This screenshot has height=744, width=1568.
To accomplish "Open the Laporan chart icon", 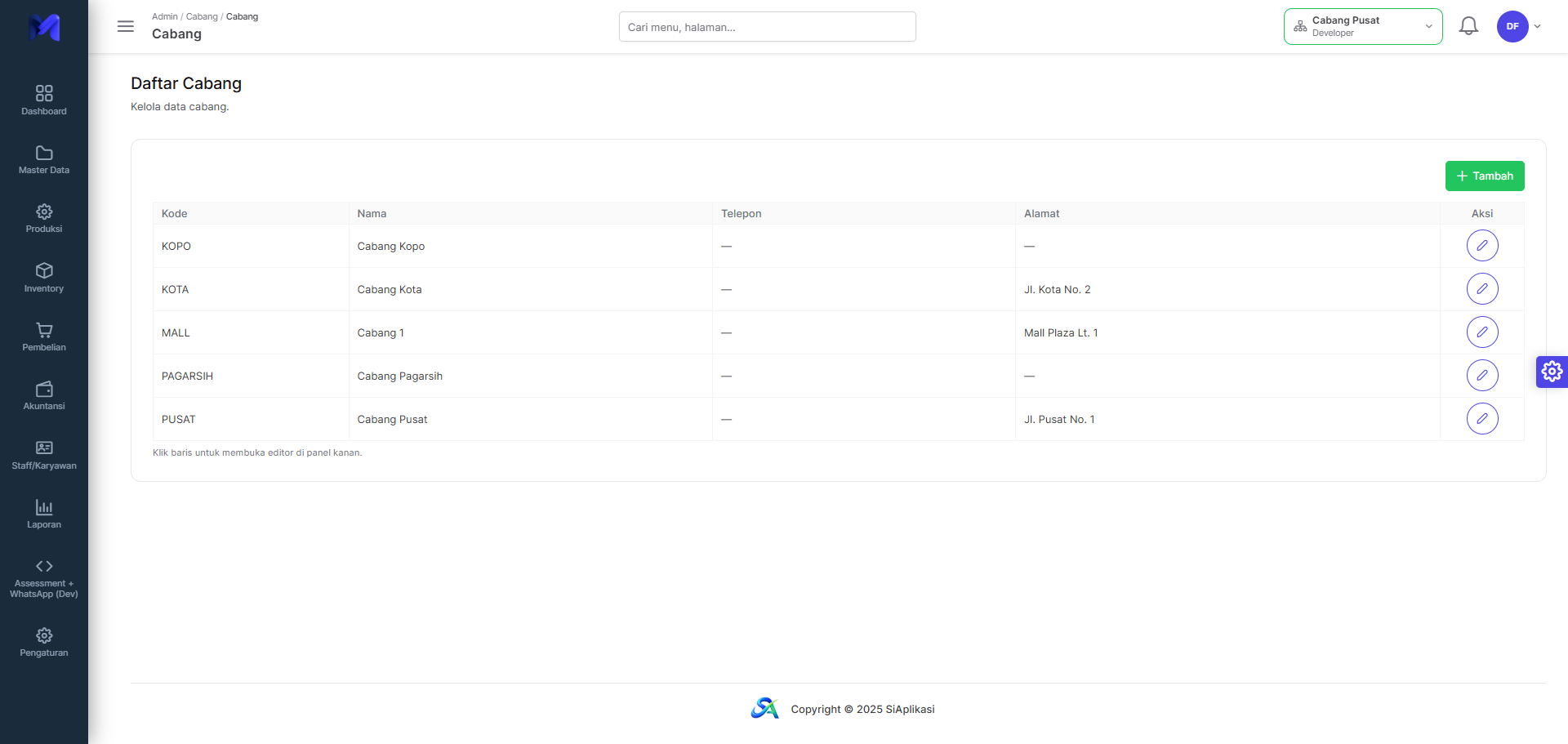I will coord(44,507).
